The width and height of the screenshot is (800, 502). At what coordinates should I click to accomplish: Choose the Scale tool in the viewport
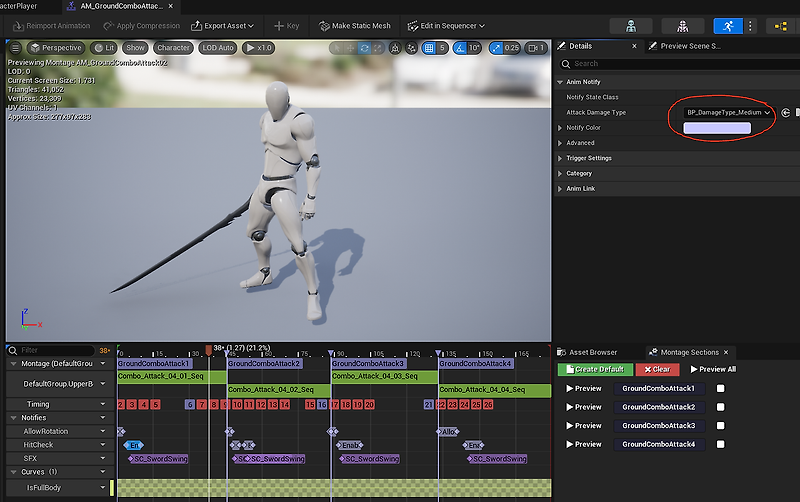[378, 48]
